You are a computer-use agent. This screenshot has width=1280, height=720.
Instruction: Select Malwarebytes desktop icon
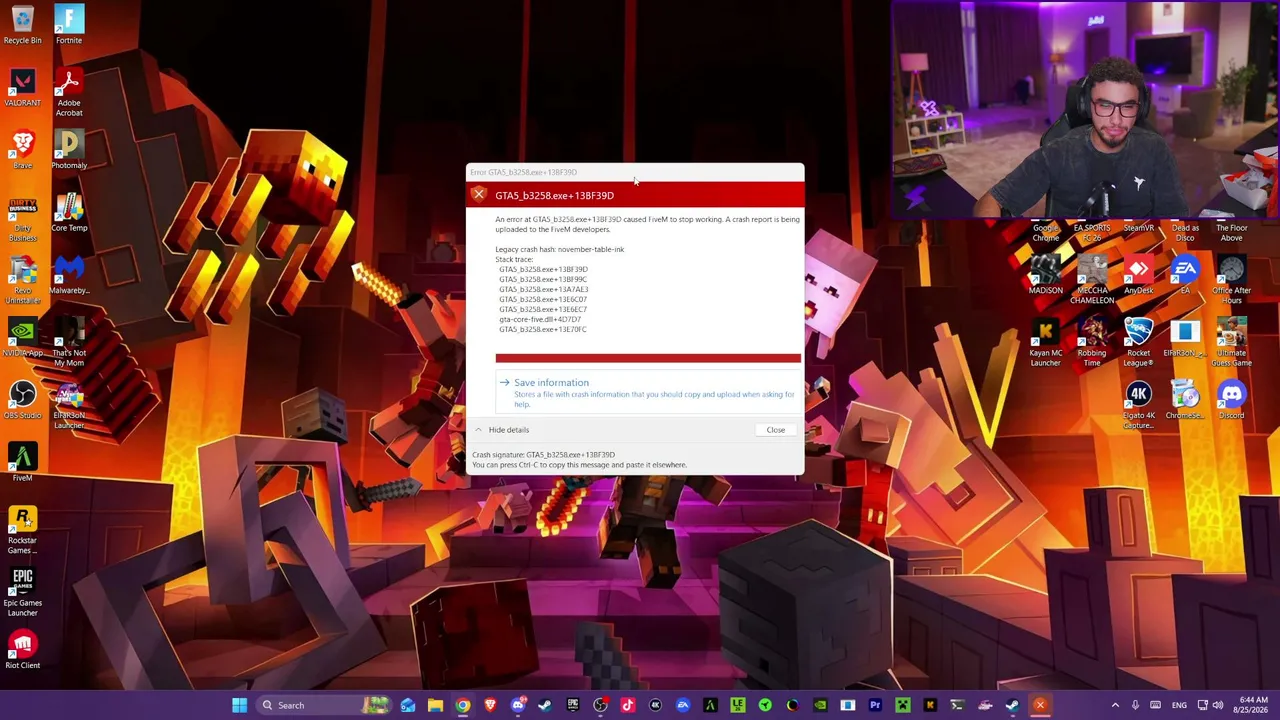(69, 276)
